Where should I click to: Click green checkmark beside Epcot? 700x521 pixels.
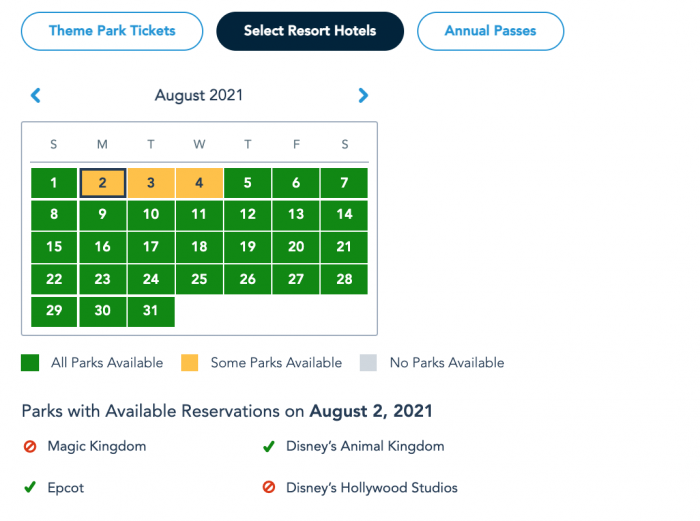[x=30, y=488]
